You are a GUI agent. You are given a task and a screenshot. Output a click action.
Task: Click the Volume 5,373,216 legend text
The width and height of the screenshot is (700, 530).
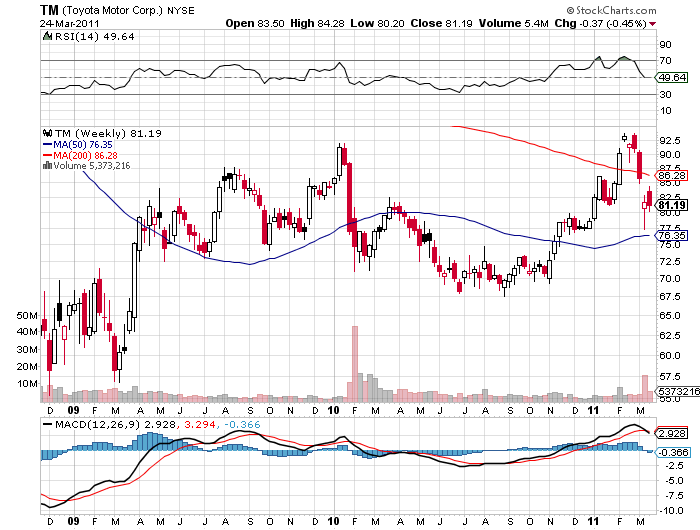click(x=92, y=166)
